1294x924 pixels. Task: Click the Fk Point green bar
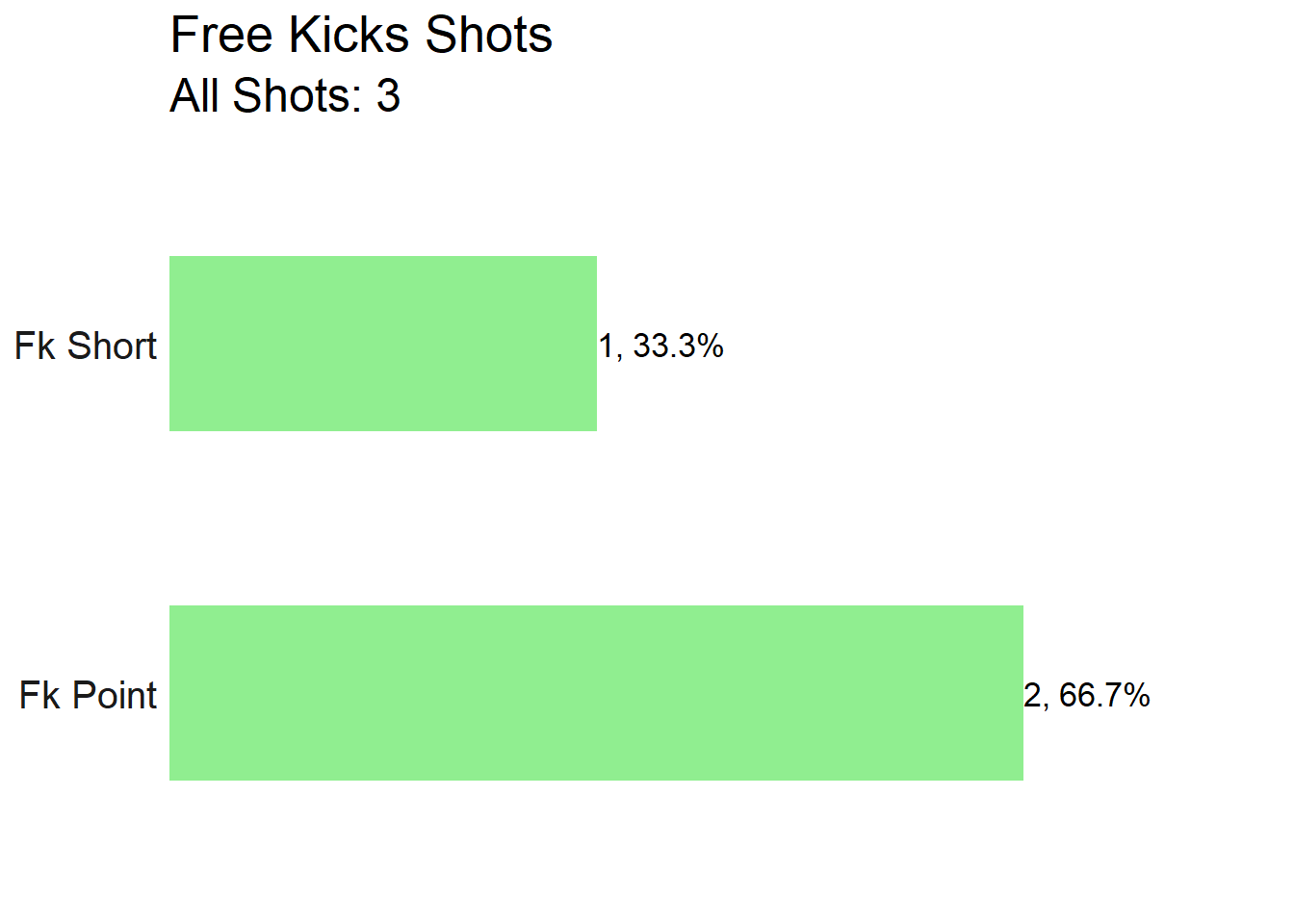596,693
